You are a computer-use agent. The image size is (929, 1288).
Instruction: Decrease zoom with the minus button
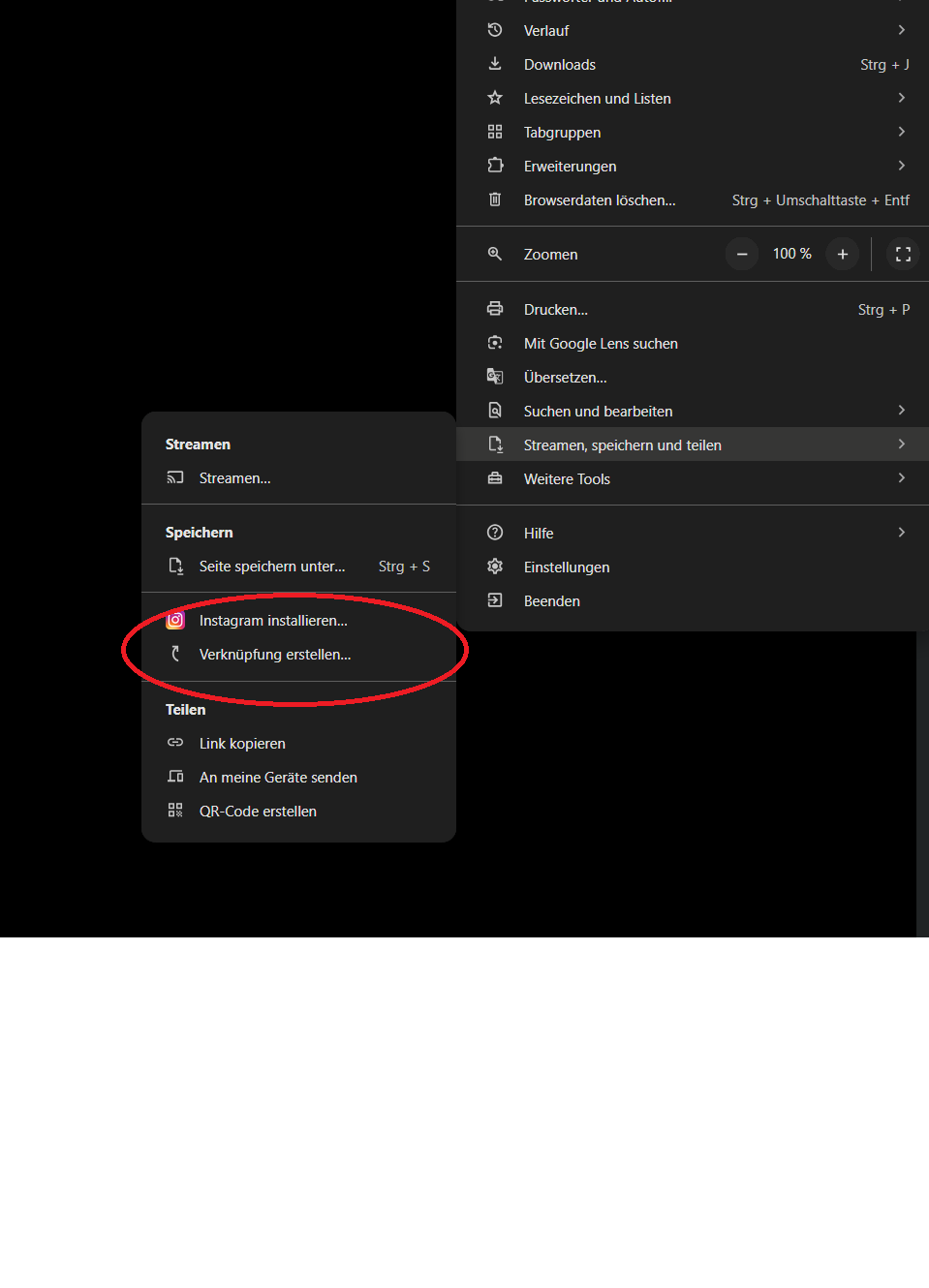742,254
